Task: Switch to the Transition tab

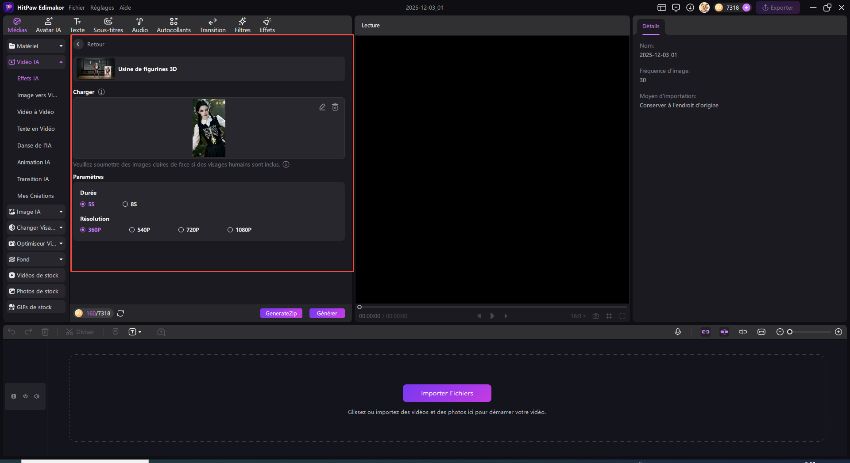Action: pos(212,24)
